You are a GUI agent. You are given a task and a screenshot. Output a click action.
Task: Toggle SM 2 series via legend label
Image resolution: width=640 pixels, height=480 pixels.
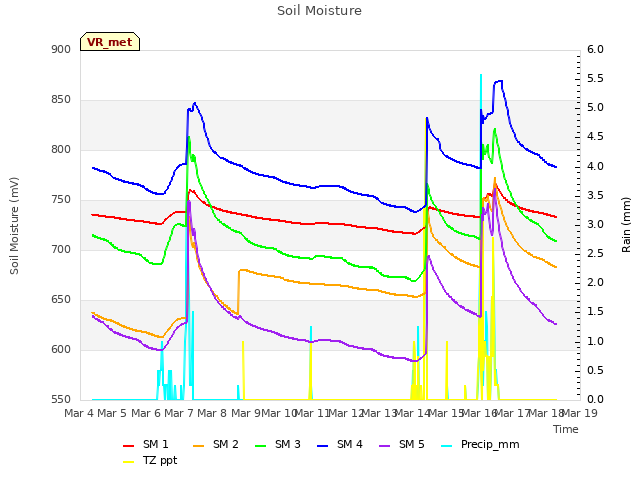coord(226,444)
